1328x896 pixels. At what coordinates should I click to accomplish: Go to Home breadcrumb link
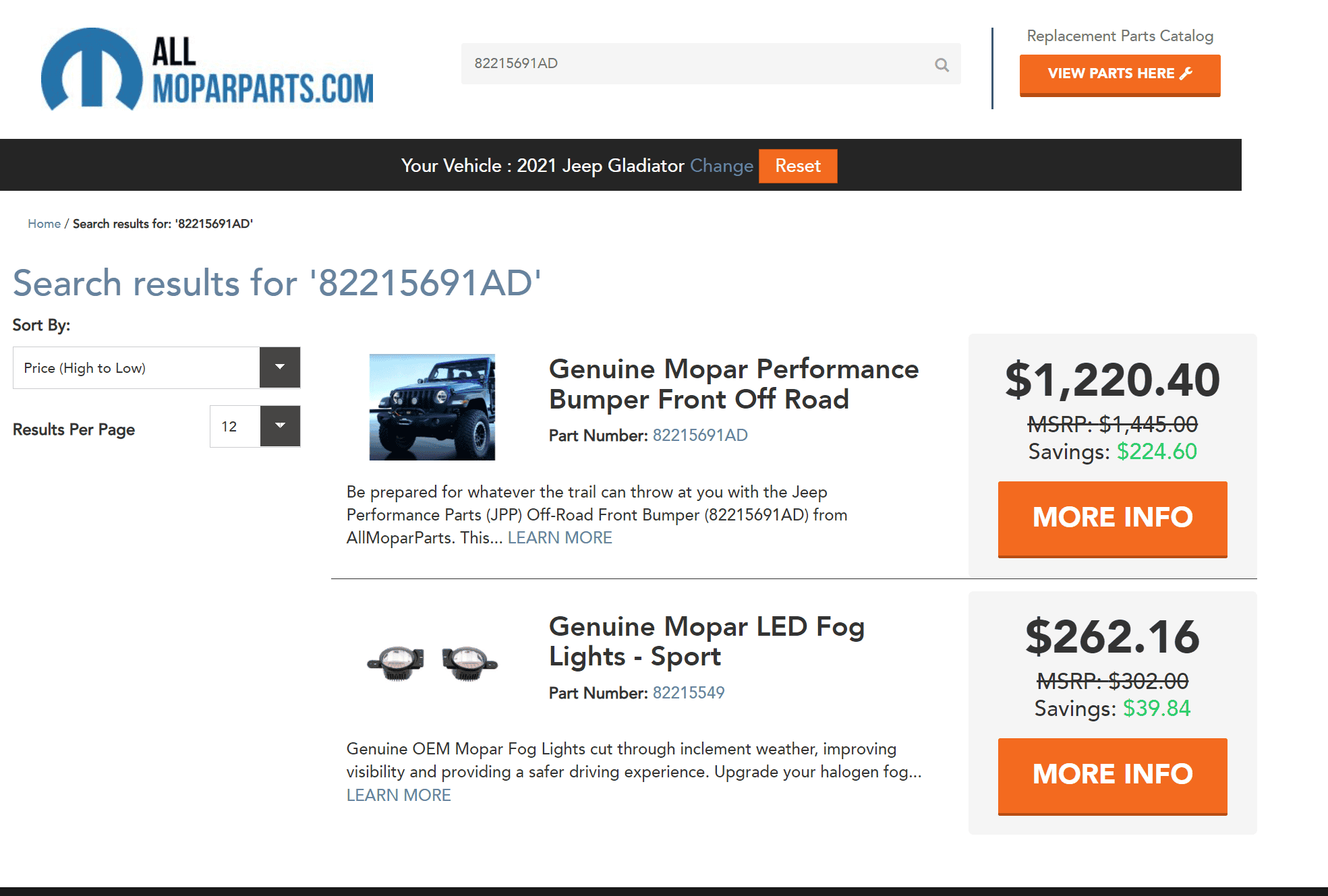pos(45,224)
